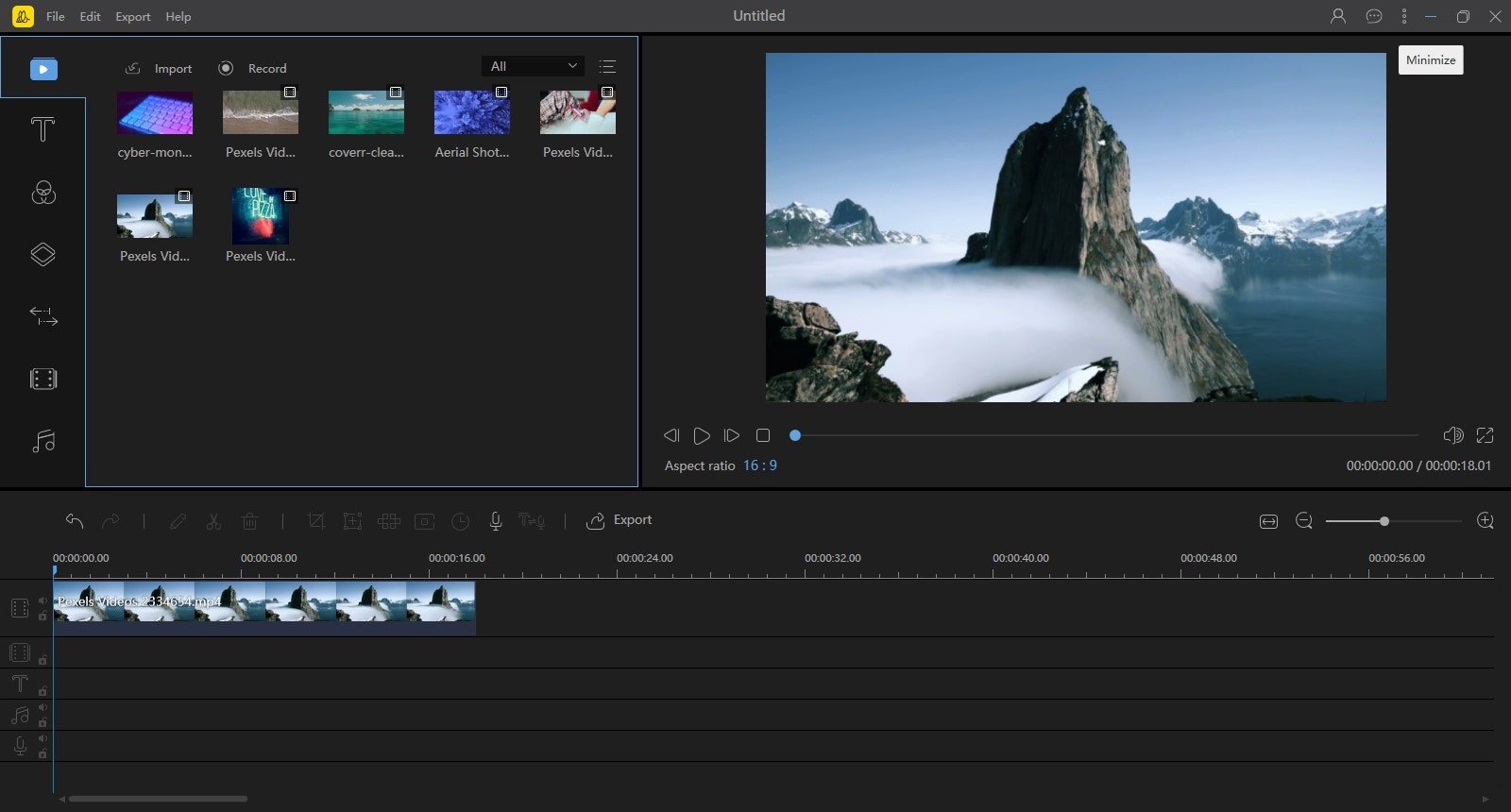Expand the All media filter dropdown

pos(533,66)
